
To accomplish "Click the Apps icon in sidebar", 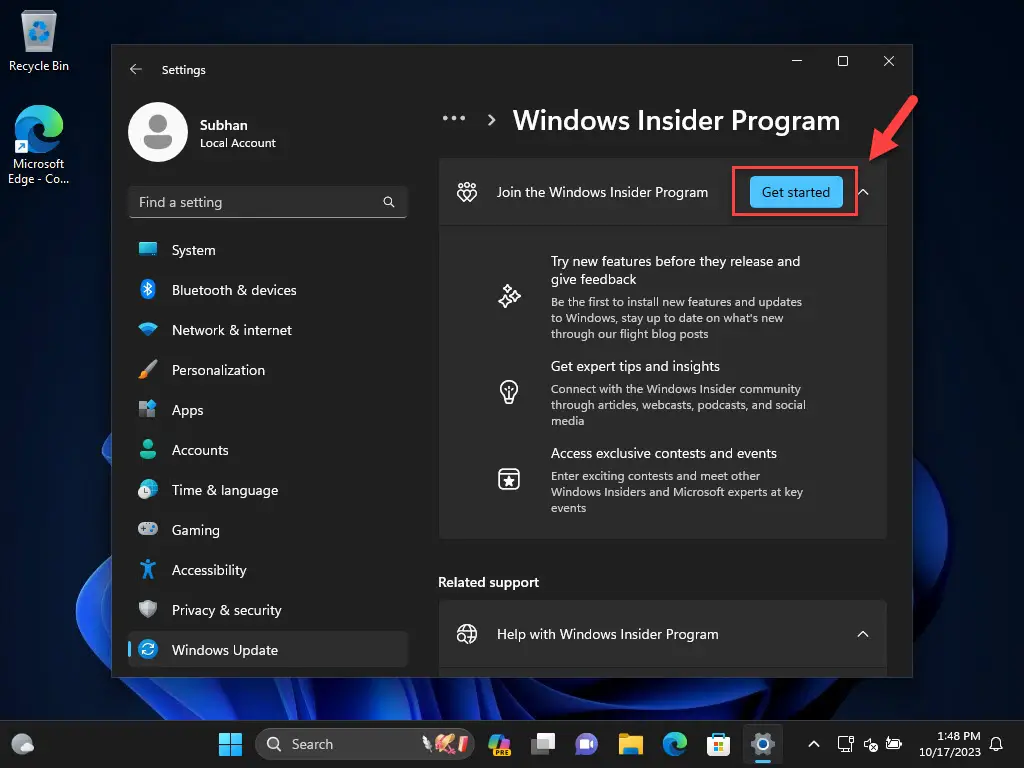I will [148, 409].
